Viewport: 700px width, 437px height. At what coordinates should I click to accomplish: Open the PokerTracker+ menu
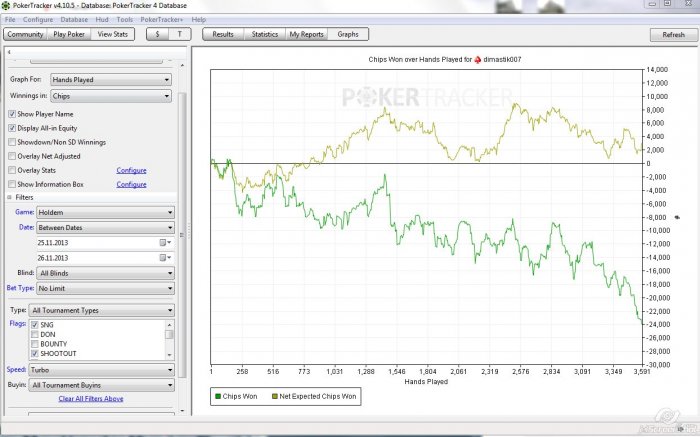pyautogui.click(x=162, y=20)
